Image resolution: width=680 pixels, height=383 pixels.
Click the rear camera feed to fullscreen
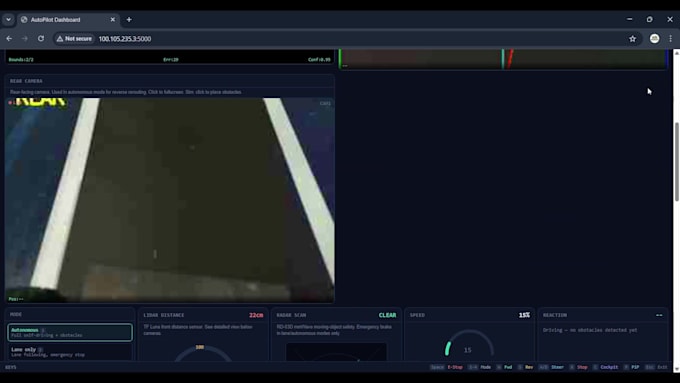click(170, 200)
